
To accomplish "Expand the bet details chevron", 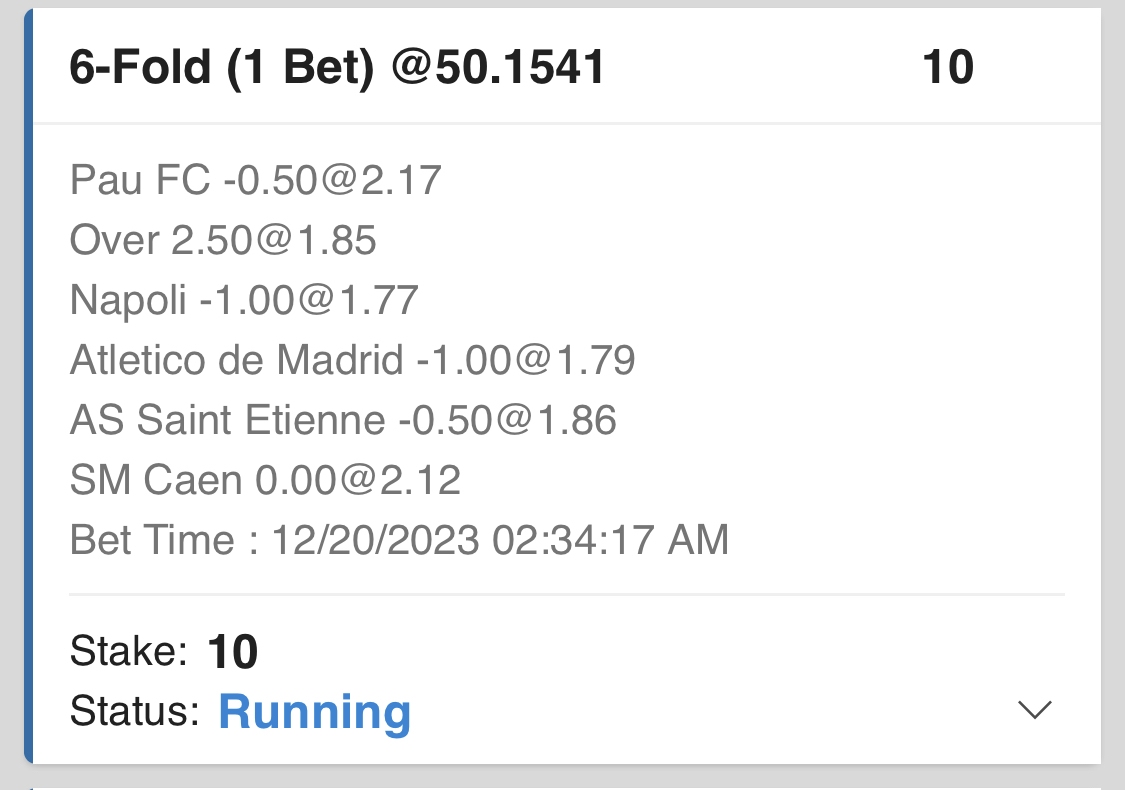I will coord(1034,710).
